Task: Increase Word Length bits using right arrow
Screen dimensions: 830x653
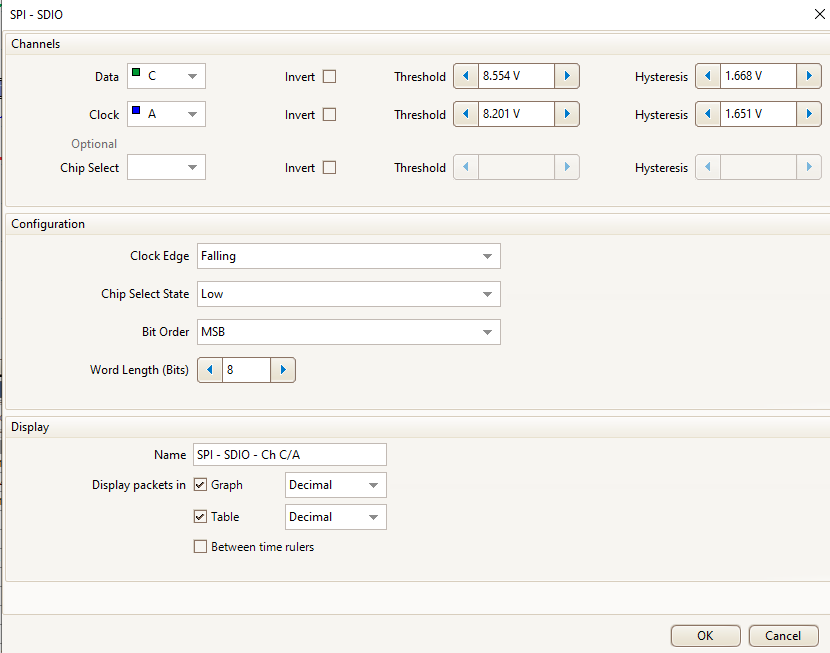Action: 283,370
